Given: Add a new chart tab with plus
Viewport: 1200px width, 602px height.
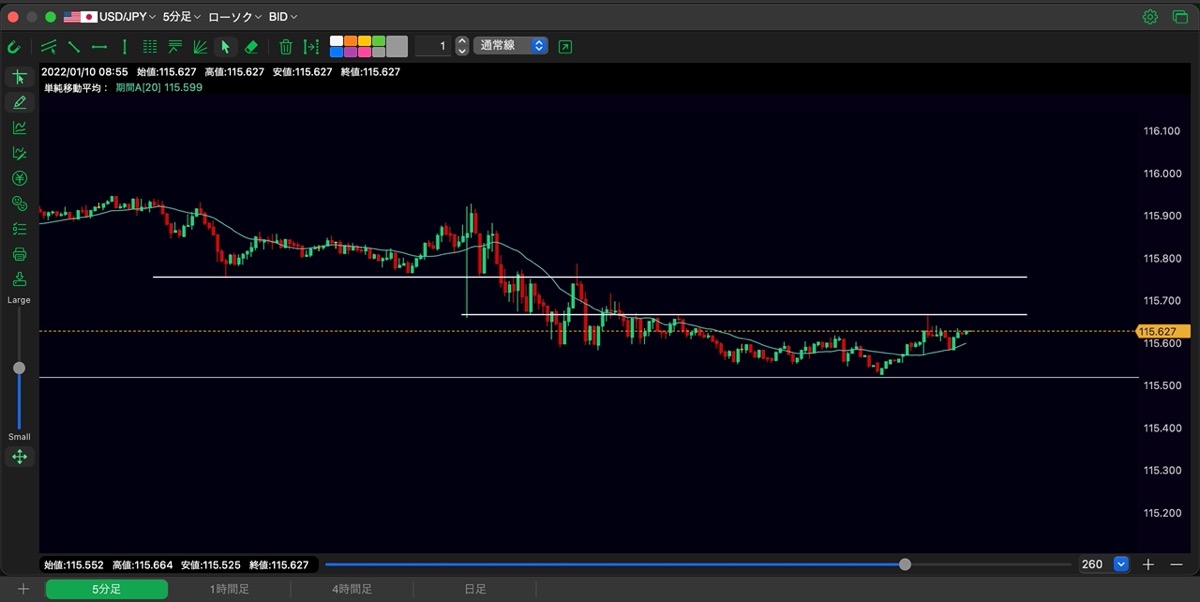Looking at the screenshot, I should 23,589.
